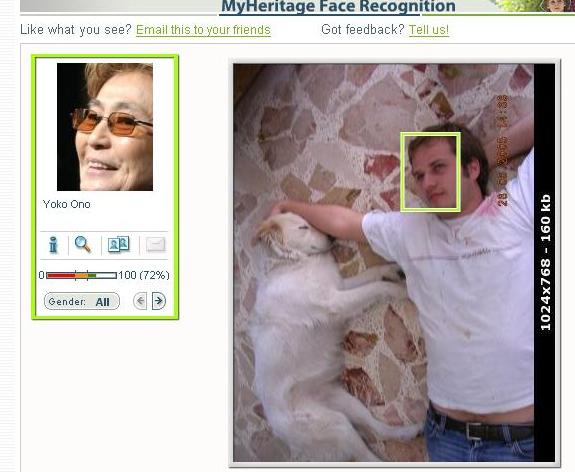The height and width of the screenshot is (472, 575).
Task: Click the (72%) match percentage text
Action: click(x=154, y=275)
